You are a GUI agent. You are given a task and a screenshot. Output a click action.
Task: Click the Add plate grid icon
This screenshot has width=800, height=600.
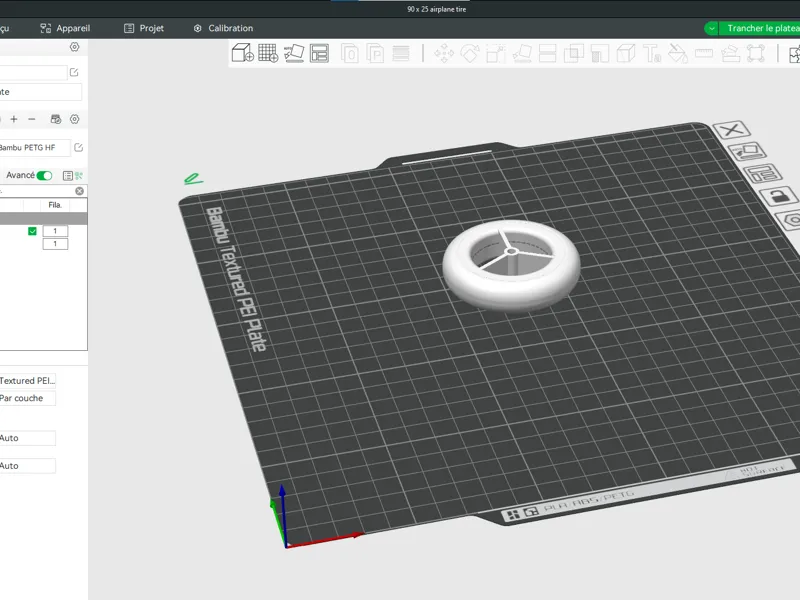tap(268, 53)
